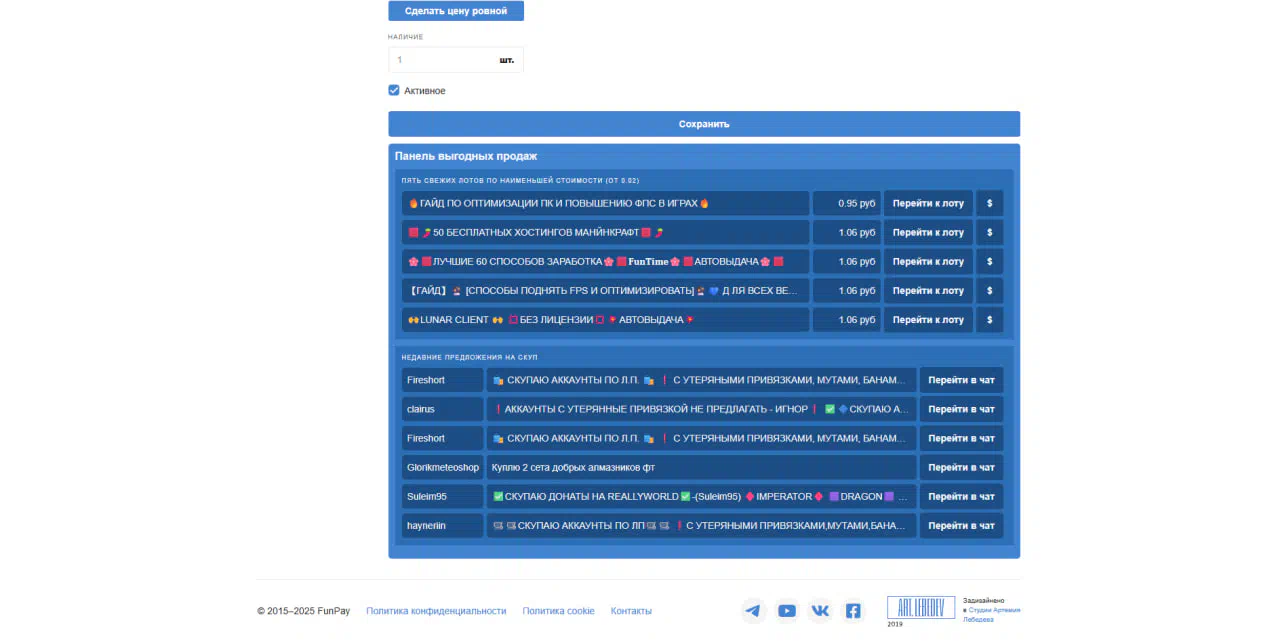The height and width of the screenshot is (642, 1280).
Task: Open chat with Glorikmeteoshop
Action: pos(961,467)
